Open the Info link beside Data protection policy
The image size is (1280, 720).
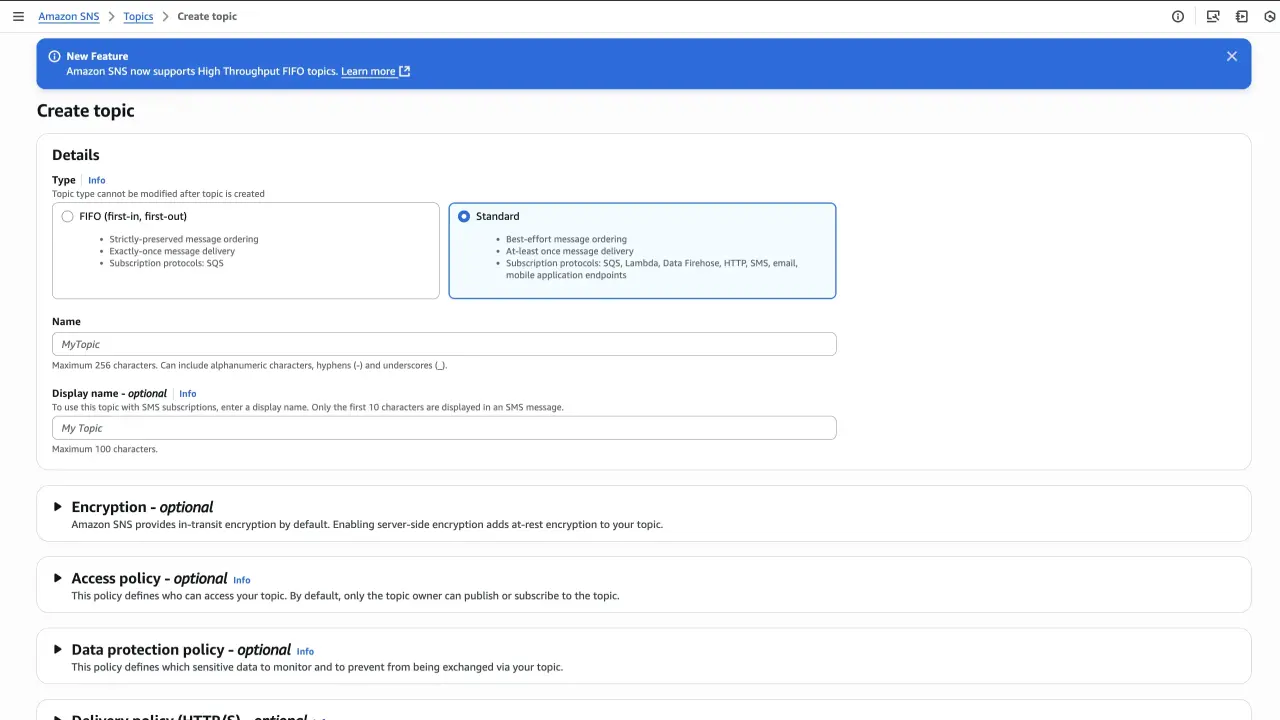point(305,651)
